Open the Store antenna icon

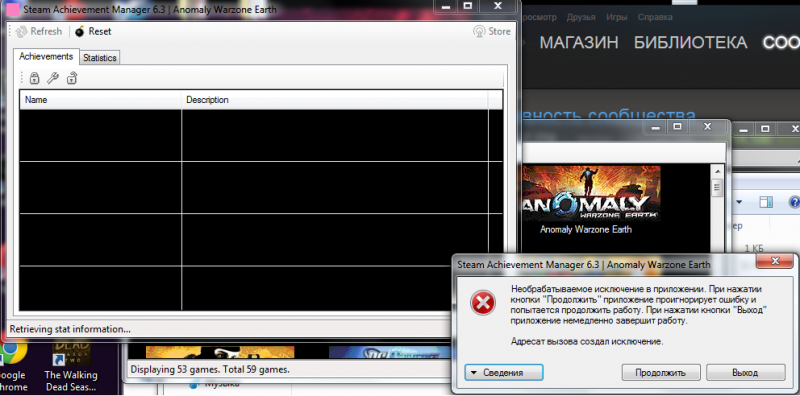479,32
